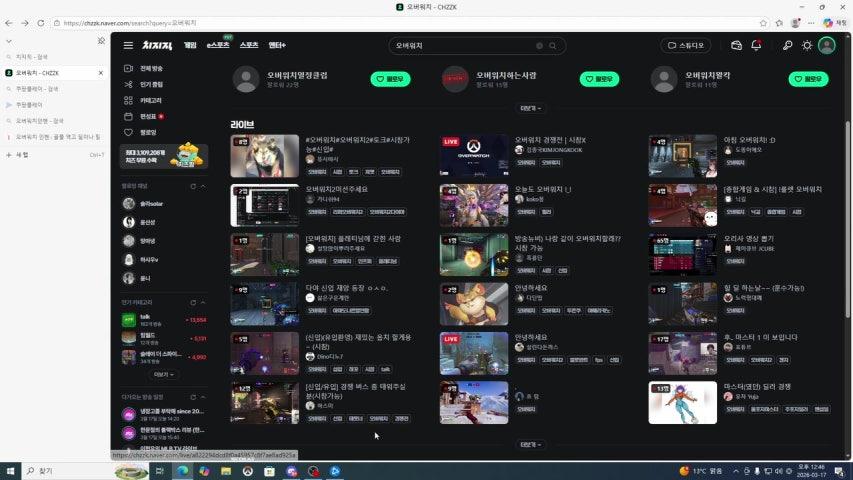Click the cheese reward banner
Screen dimensions: 853x480
pyautogui.click(x=164, y=156)
